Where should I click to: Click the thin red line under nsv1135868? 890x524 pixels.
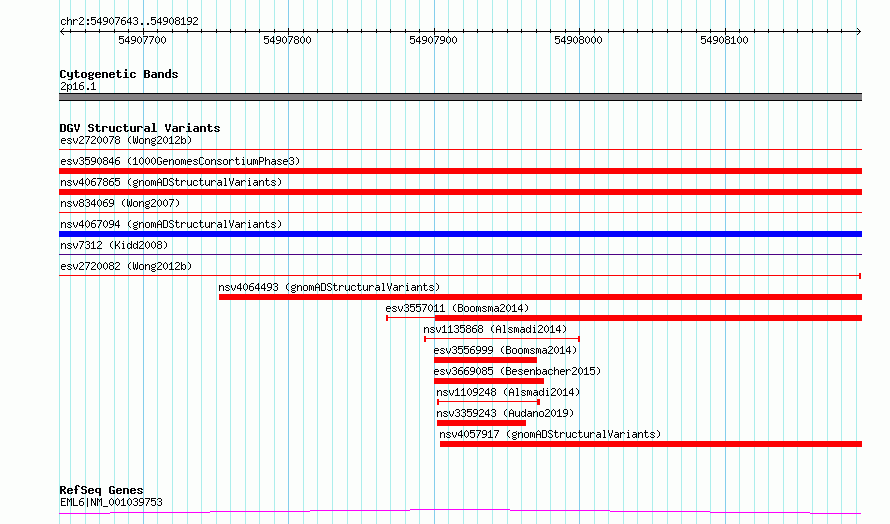[x=502, y=339]
